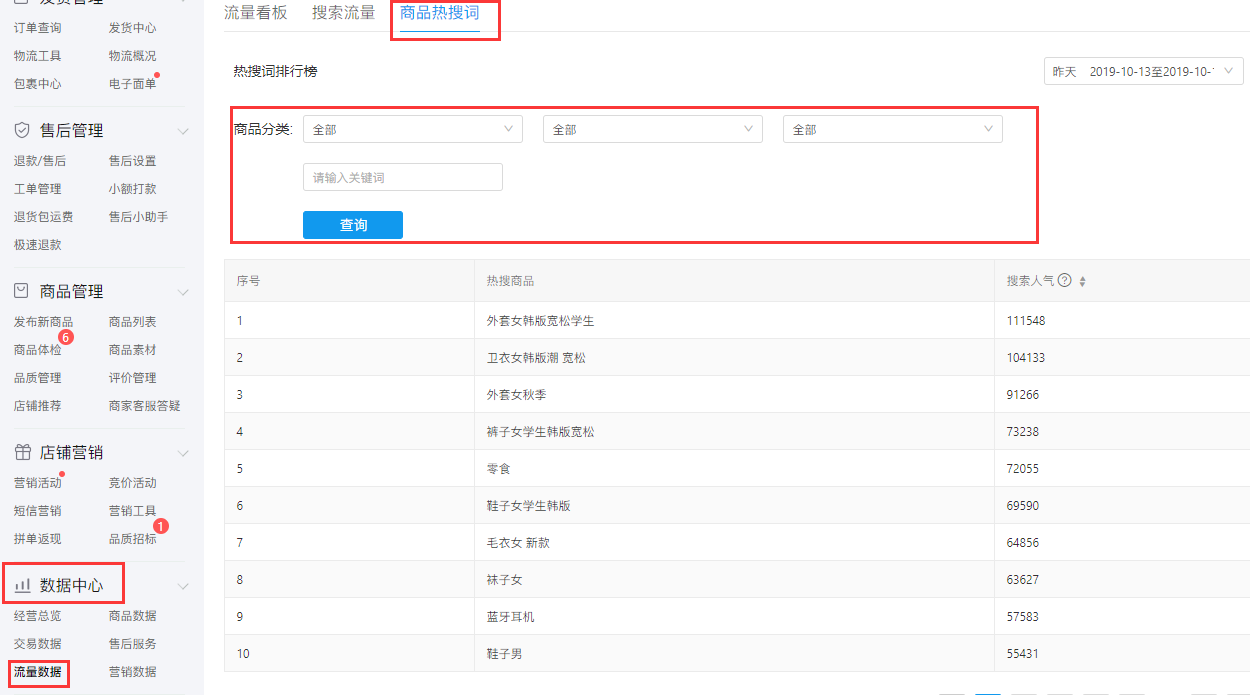
Task: Open the first 商品分类 dropdown
Action: (412, 129)
